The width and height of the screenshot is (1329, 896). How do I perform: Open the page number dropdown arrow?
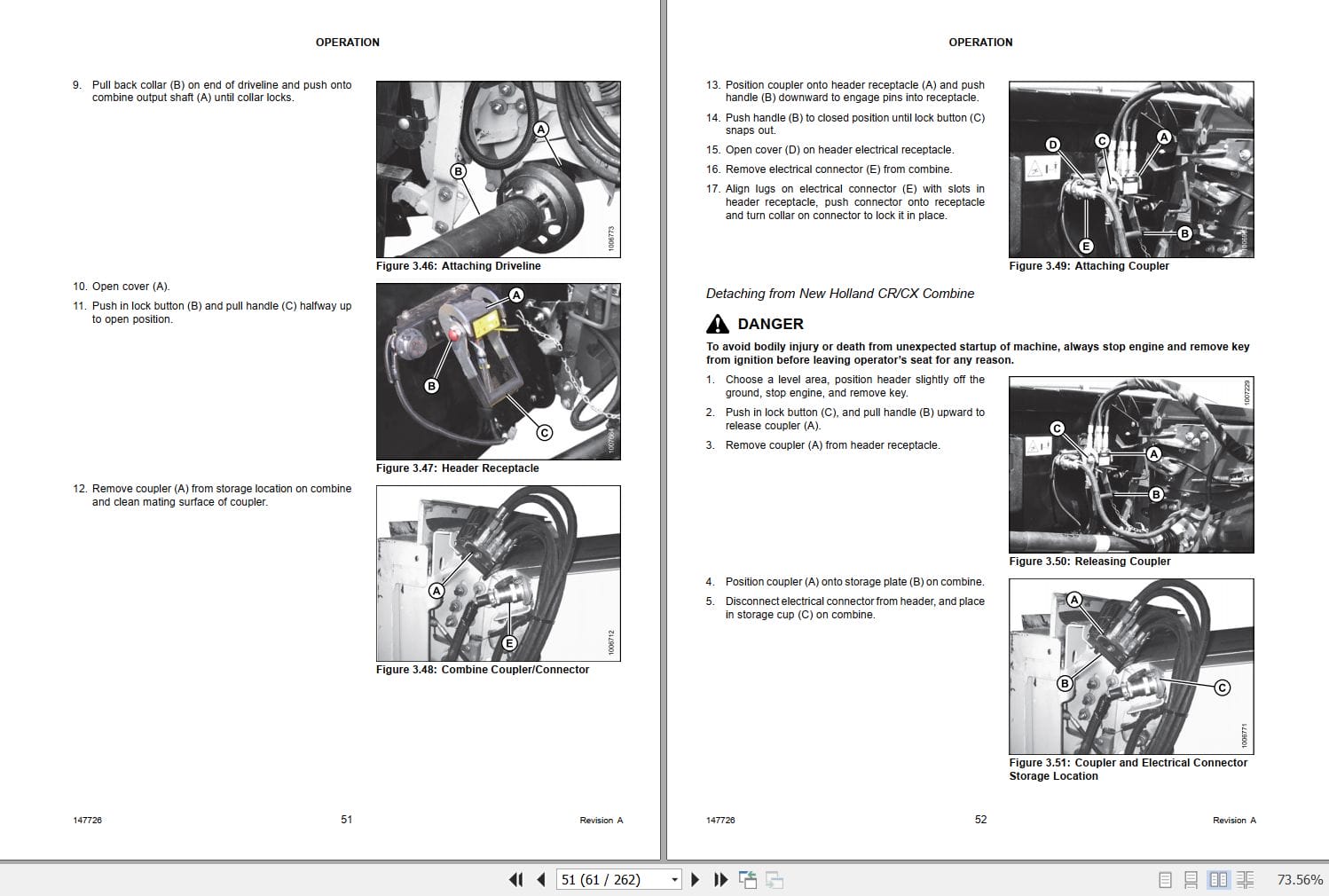[674, 880]
